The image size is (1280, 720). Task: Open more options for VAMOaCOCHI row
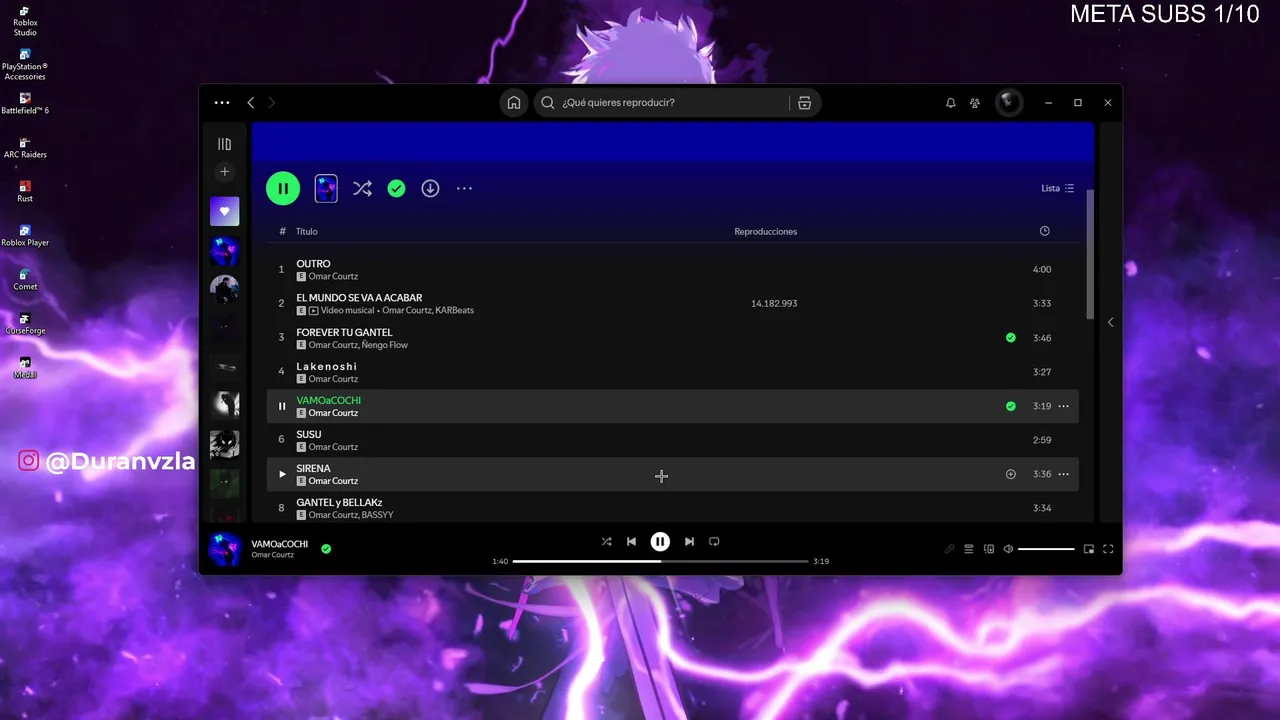(1063, 406)
